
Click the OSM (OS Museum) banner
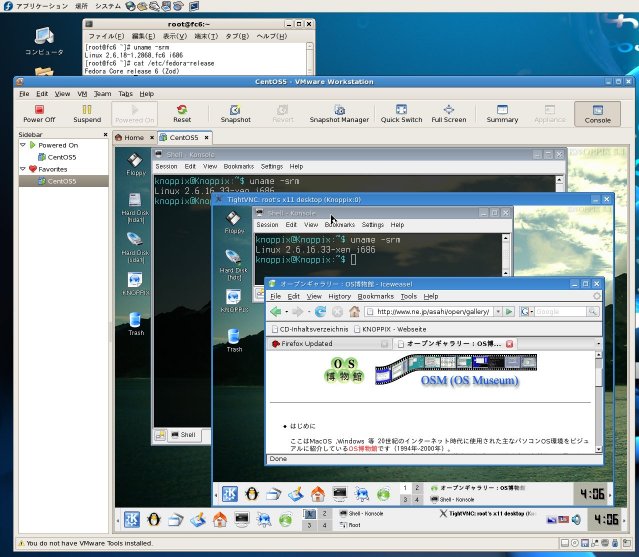[x=456, y=370]
